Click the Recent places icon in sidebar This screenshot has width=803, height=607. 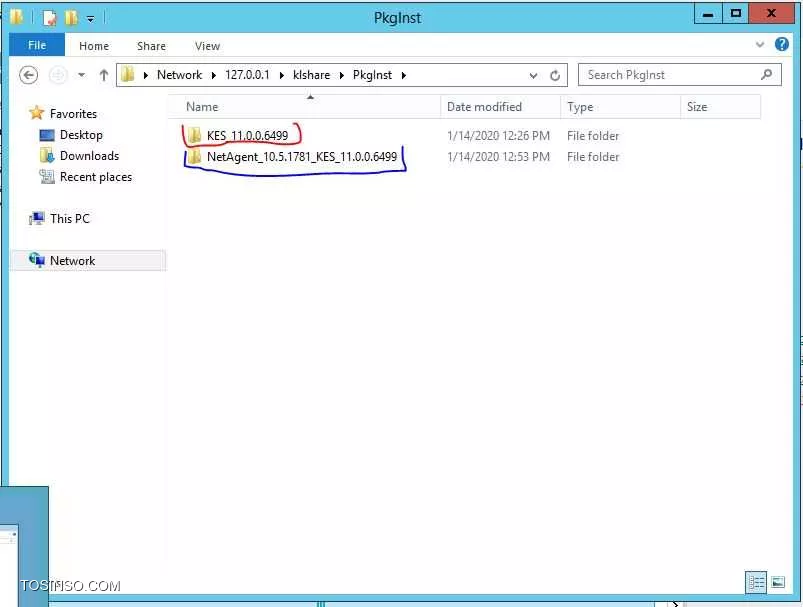(x=47, y=177)
